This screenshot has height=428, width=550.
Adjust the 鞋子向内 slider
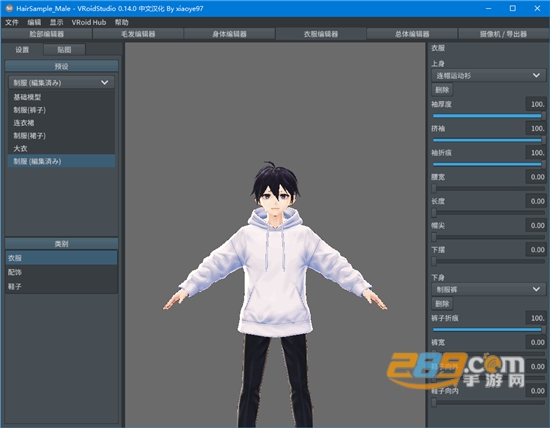[489, 403]
